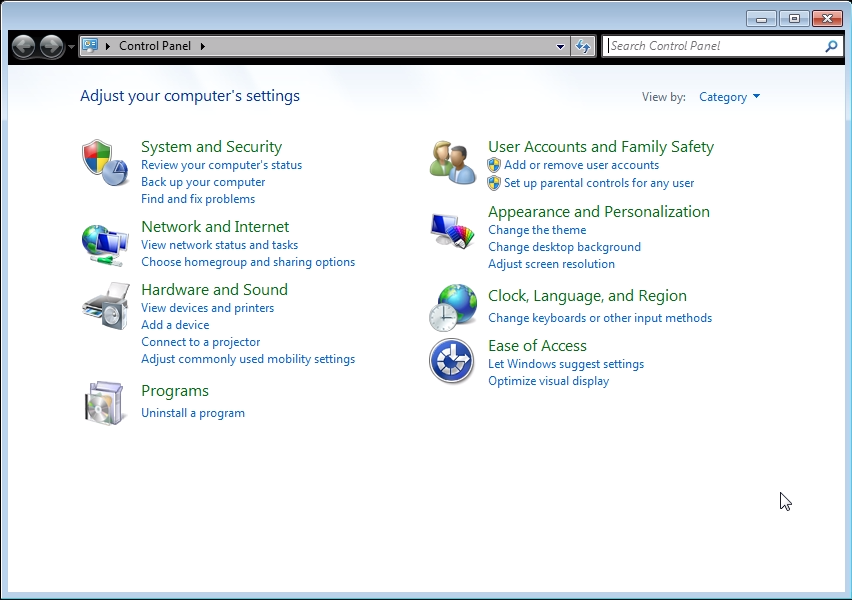Click inside the Search Control Panel field
This screenshot has width=852, height=600.
point(715,46)
